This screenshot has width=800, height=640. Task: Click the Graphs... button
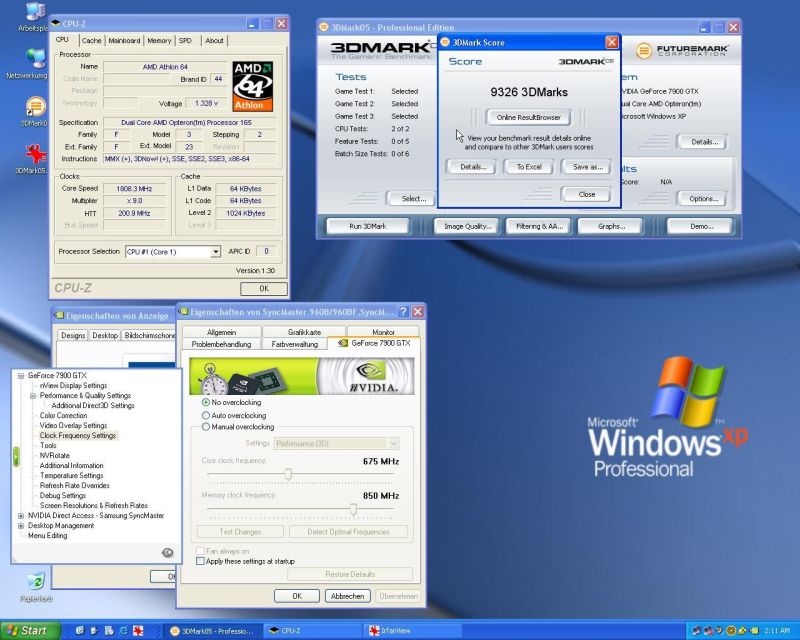click(x=611, y=226)
